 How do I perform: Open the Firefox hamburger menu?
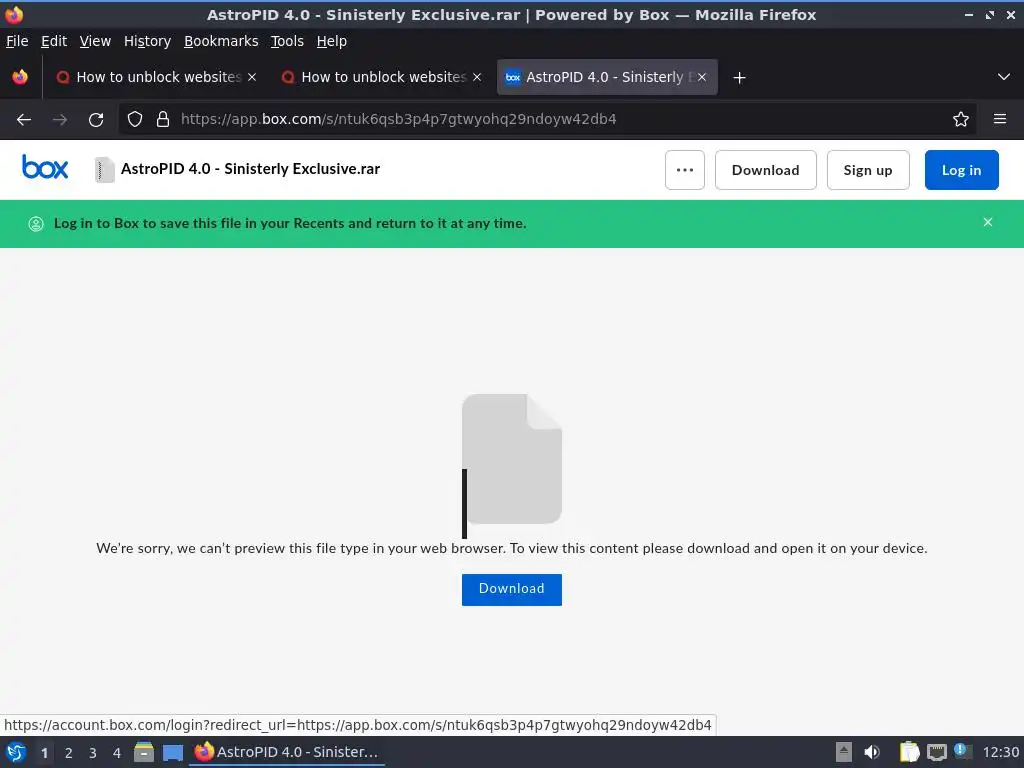[1000, 119]
